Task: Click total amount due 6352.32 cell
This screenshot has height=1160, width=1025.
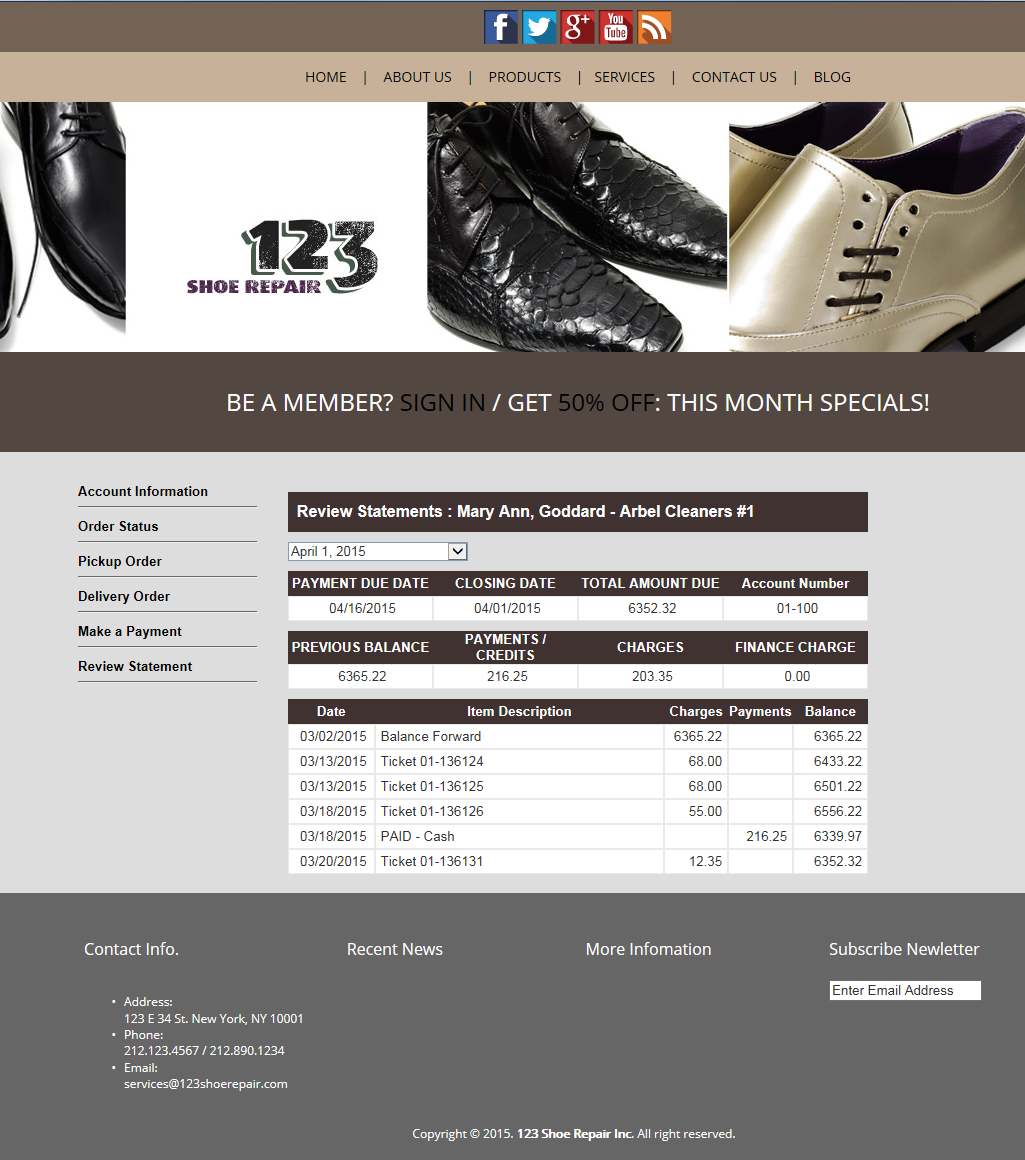Action: point(652,608)
